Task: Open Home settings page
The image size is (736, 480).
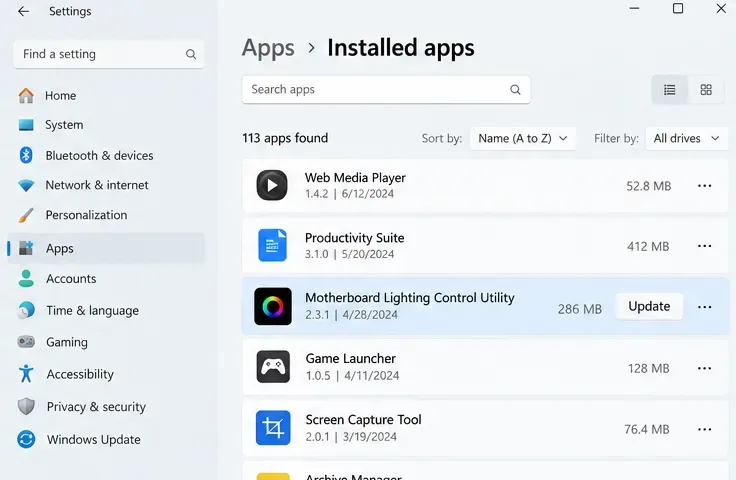Action: (x=107, y=95)
